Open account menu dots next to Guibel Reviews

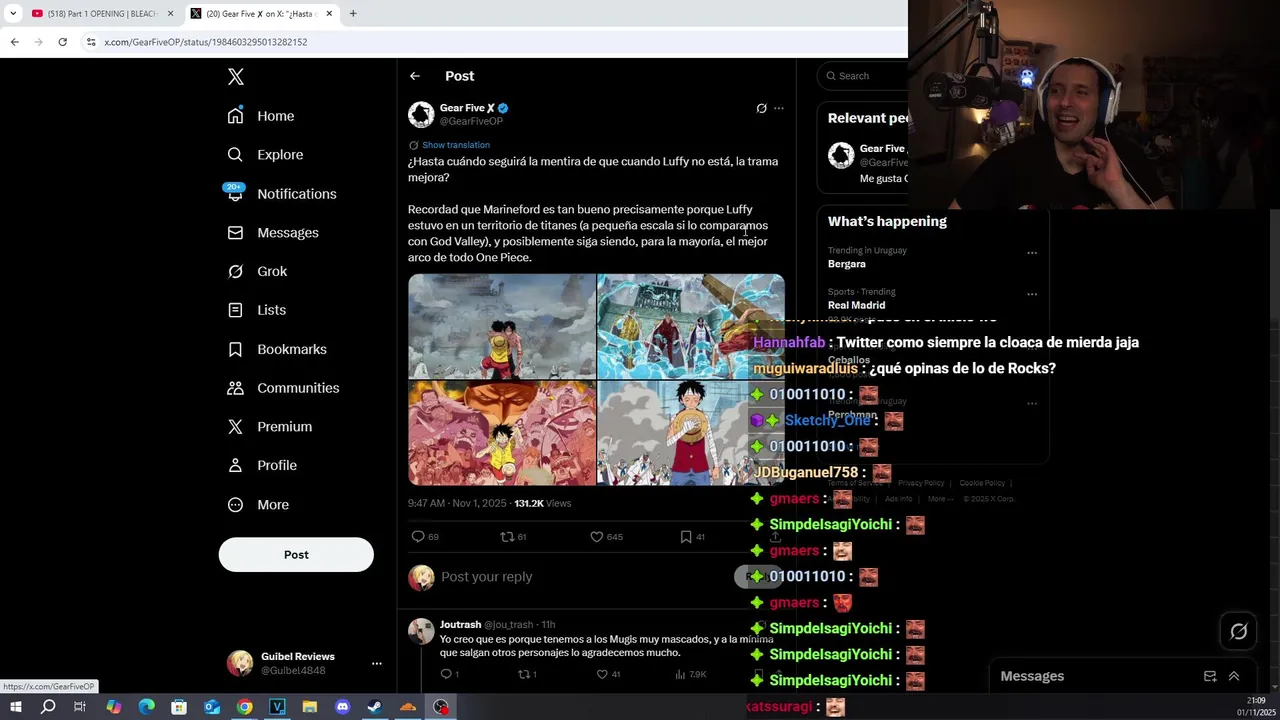pos(377,663)
